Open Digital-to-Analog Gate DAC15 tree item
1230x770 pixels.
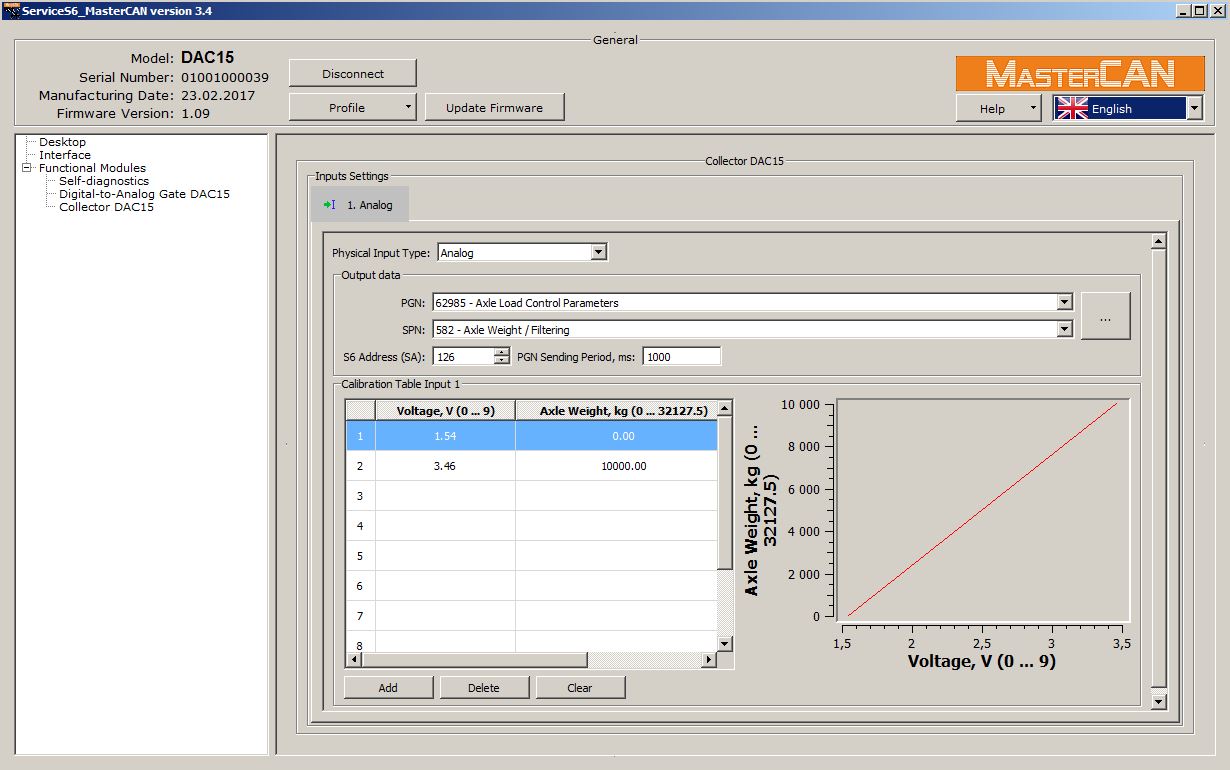(x=144, y=194)
